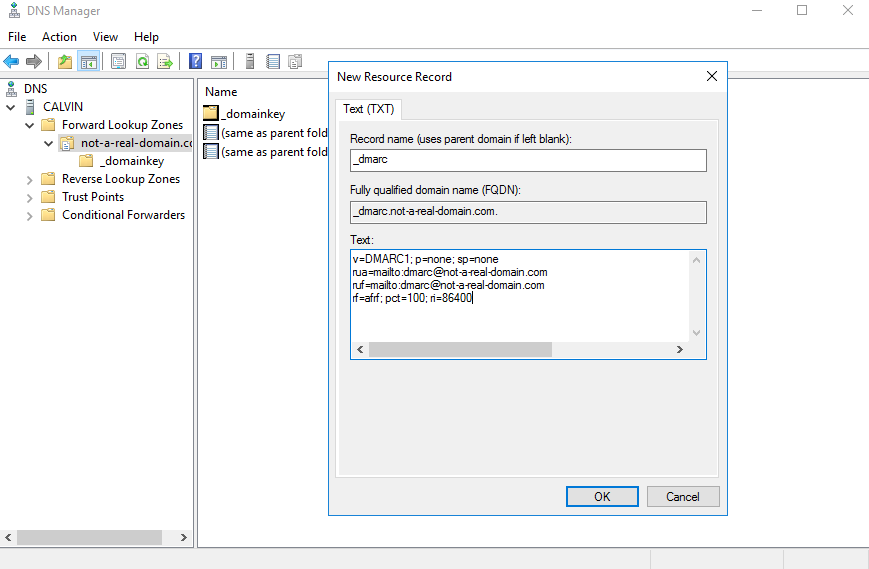Click Text box scroll right arrow
Image resolution: width=869 pixels, height=569 pixels.
[679, 350]
